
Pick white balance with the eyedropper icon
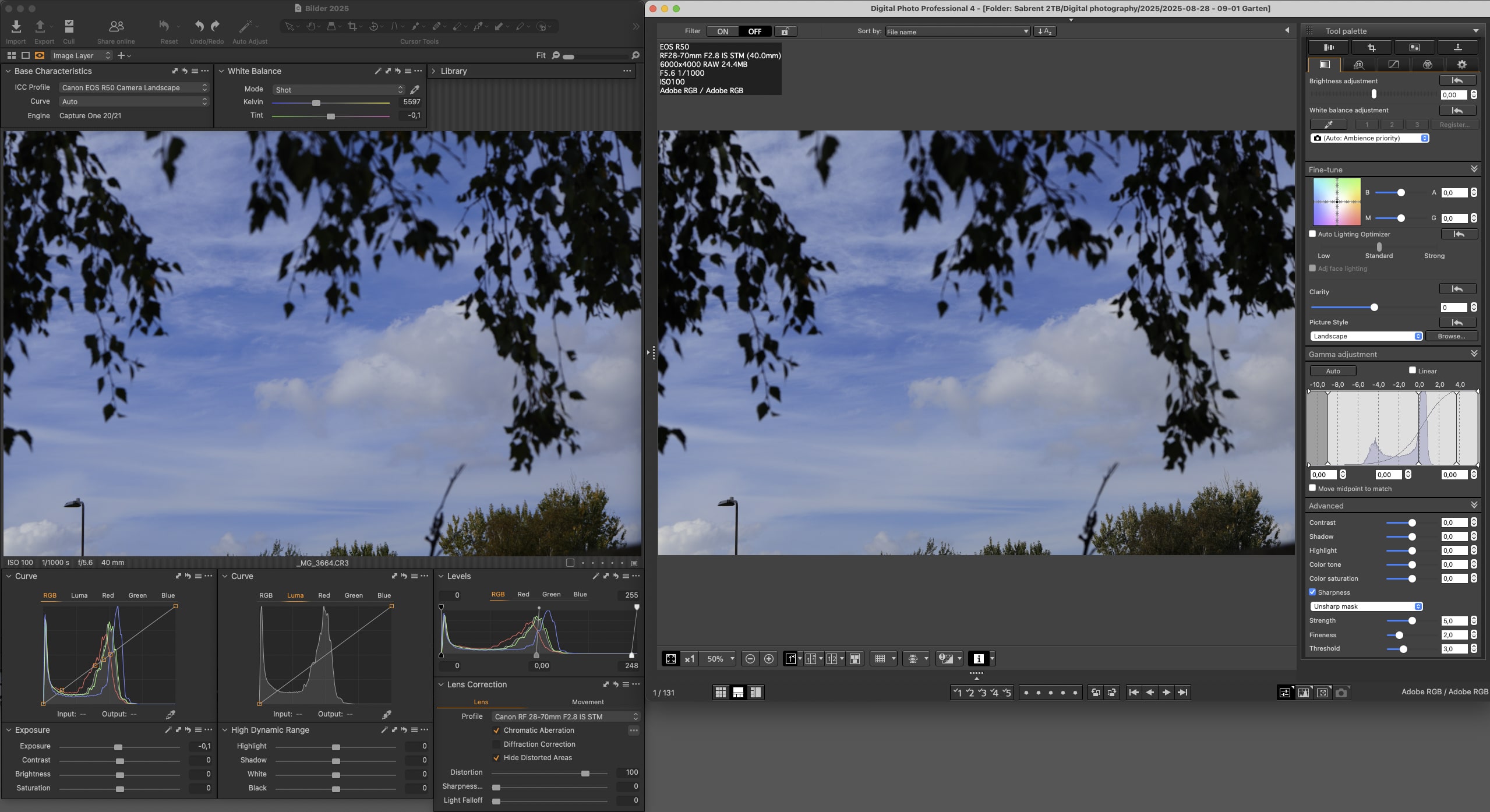(x=415, y=90)
